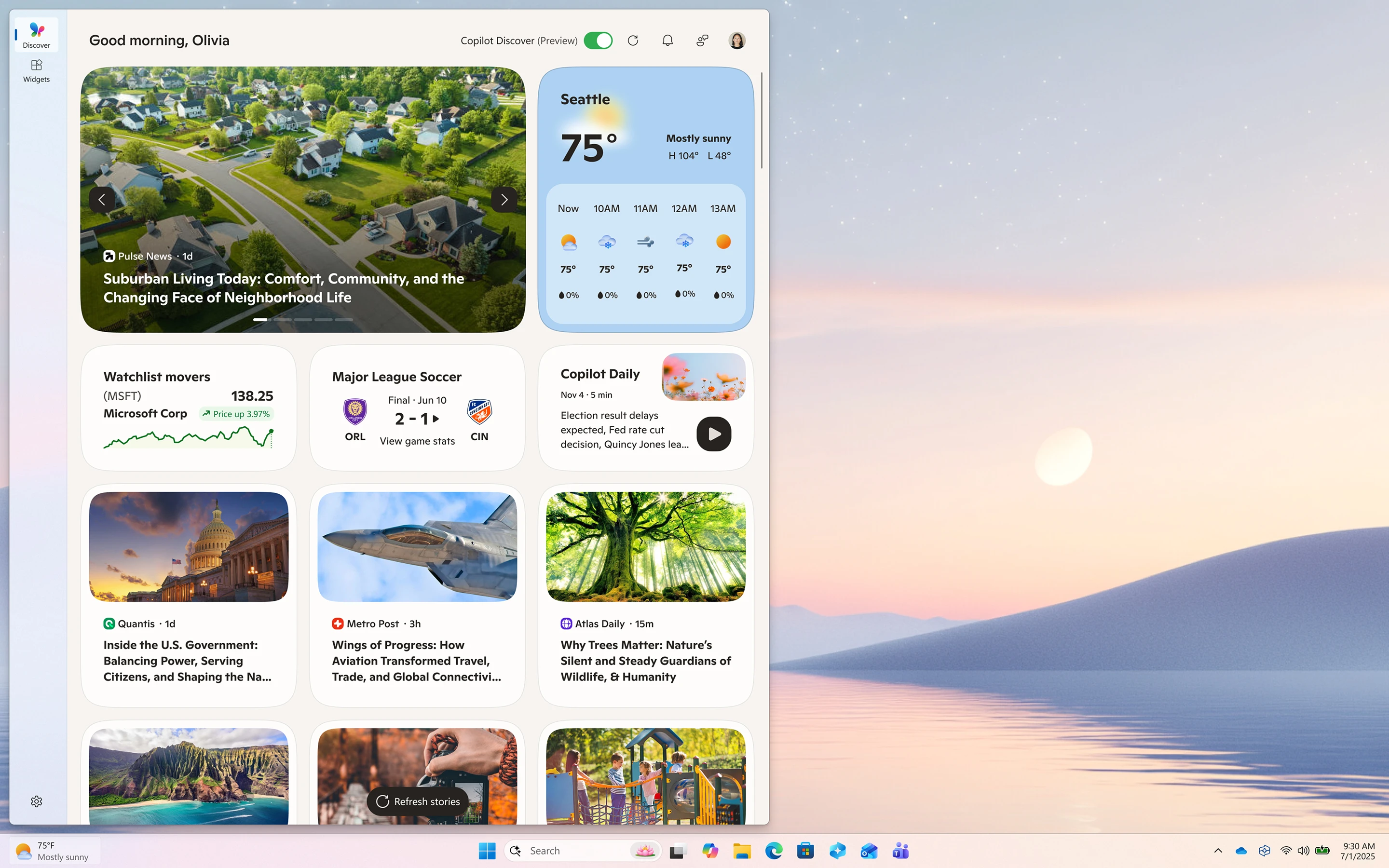Show hidden icons chevron in system tray
The width and height of the screenshot is (1389, 868).
pyautogui.click(x=1218, y=851)
